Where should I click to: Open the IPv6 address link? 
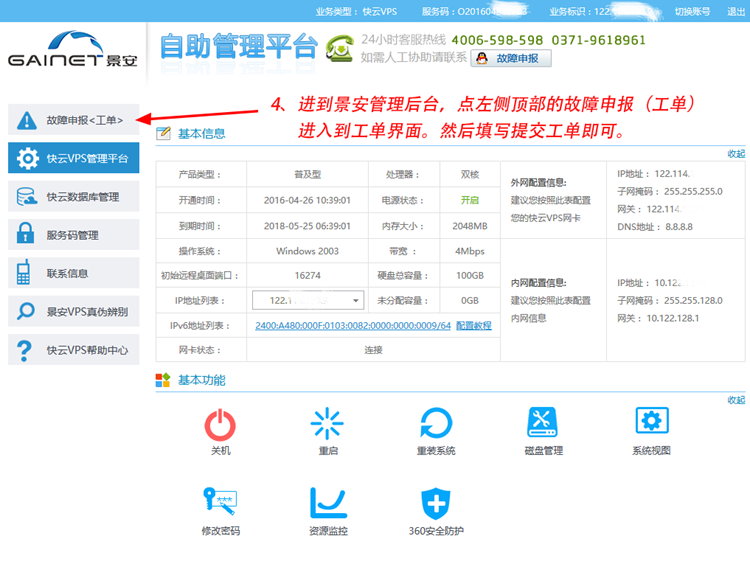[353, 325]
